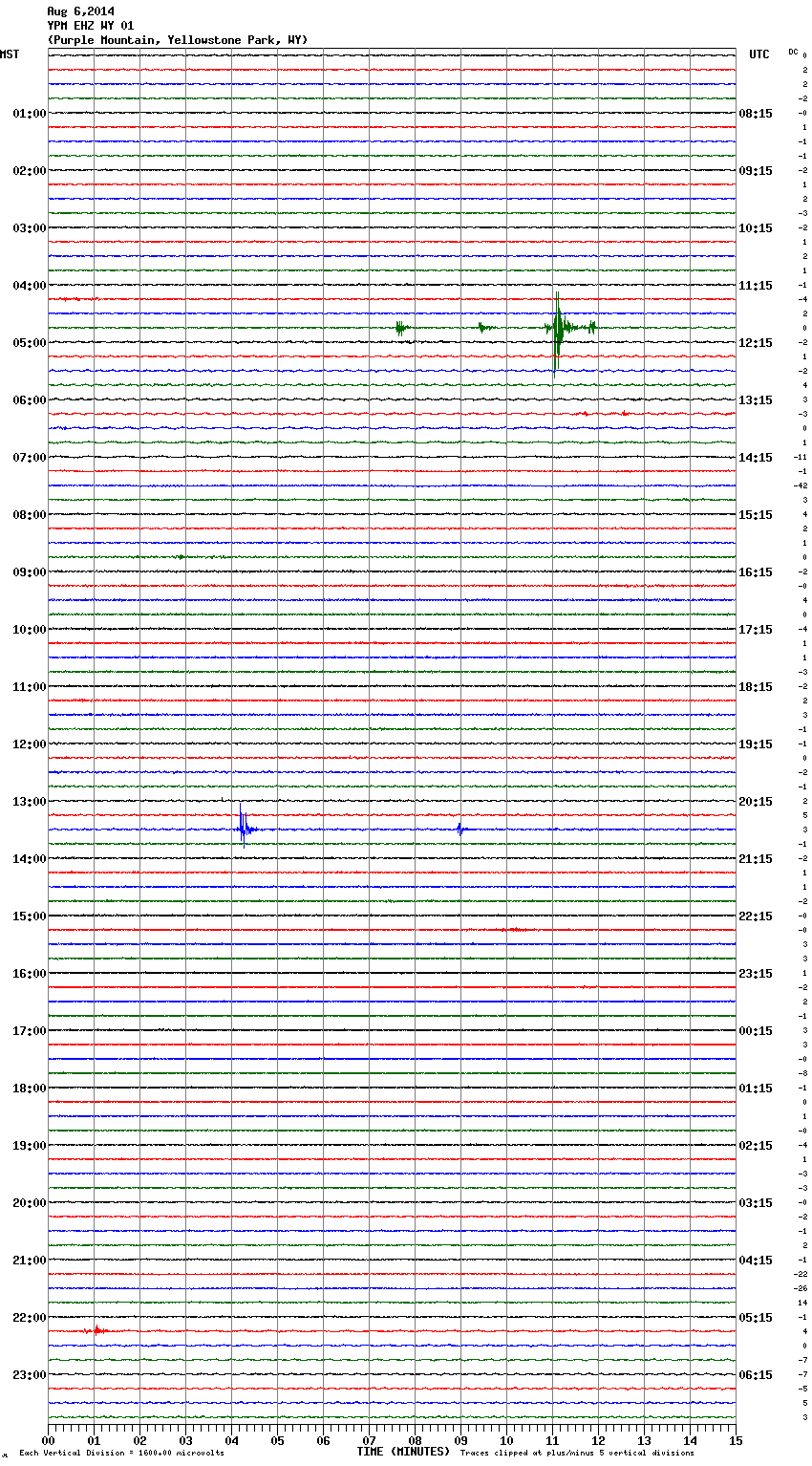Click the red burst near minute 1 at 22:15

click(x=96, y=1330)
